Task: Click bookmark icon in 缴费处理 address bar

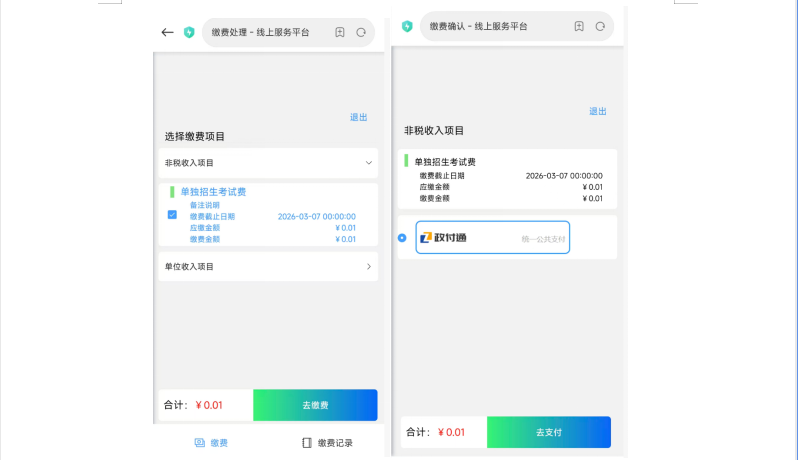Action: click(340, 32)
